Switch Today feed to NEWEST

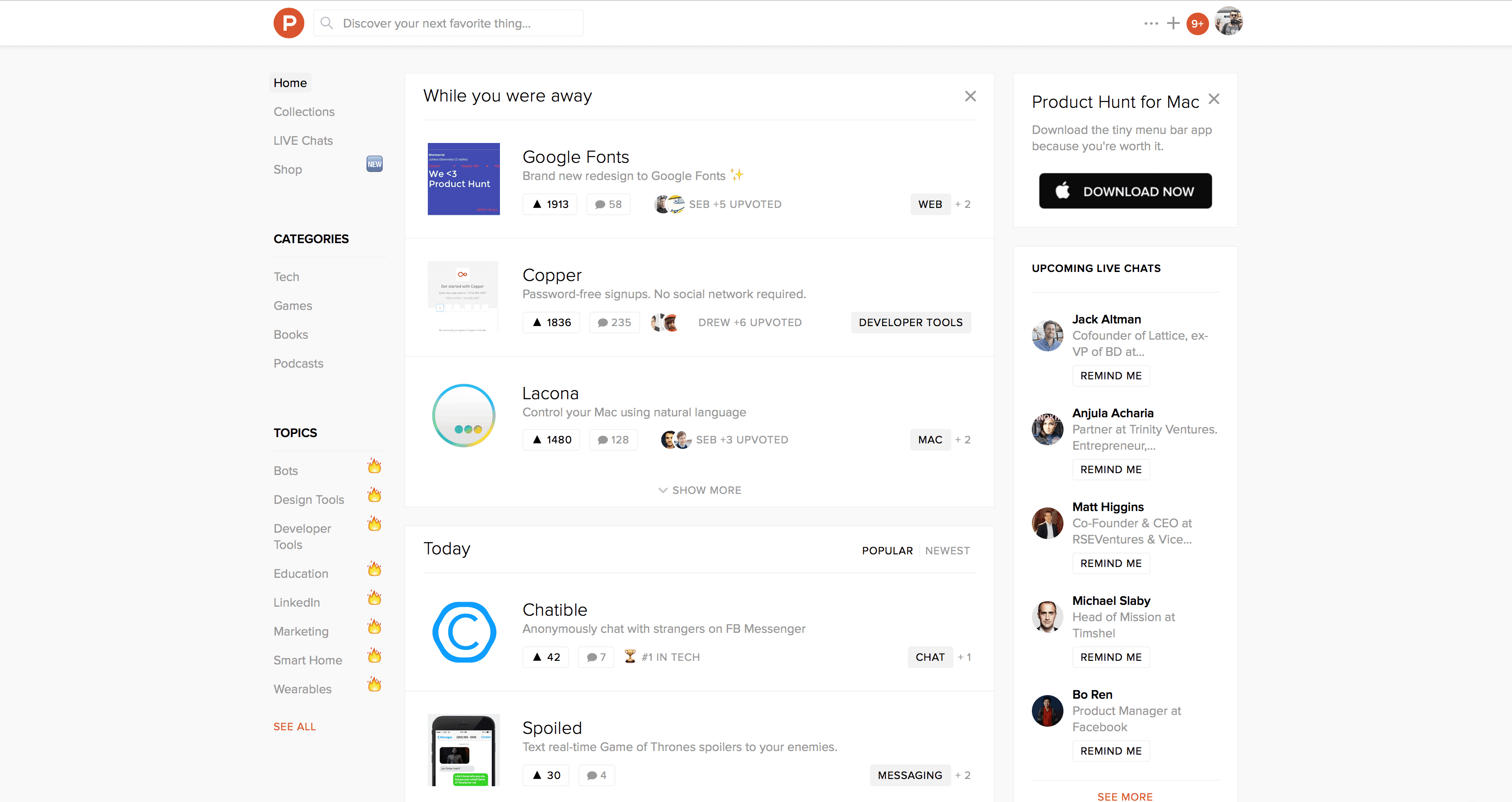coord(947,551)
